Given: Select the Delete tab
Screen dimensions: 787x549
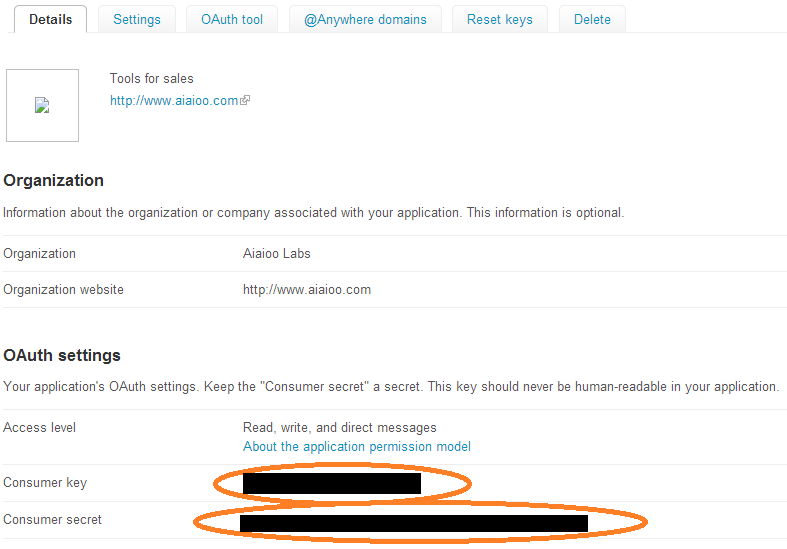Looking at the screenshot, I should click(592, 20).
